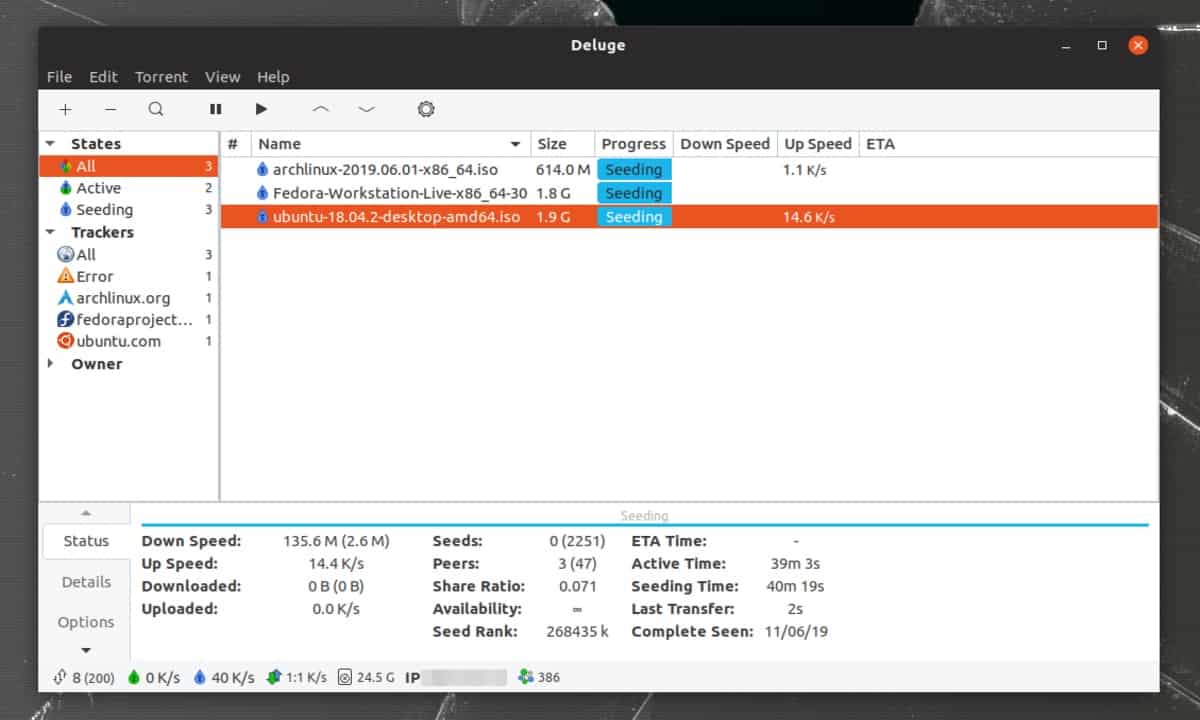The image size is (1200, 720).
Task: Open the search filter magnifier icon
Action: [x=156, y=109]
